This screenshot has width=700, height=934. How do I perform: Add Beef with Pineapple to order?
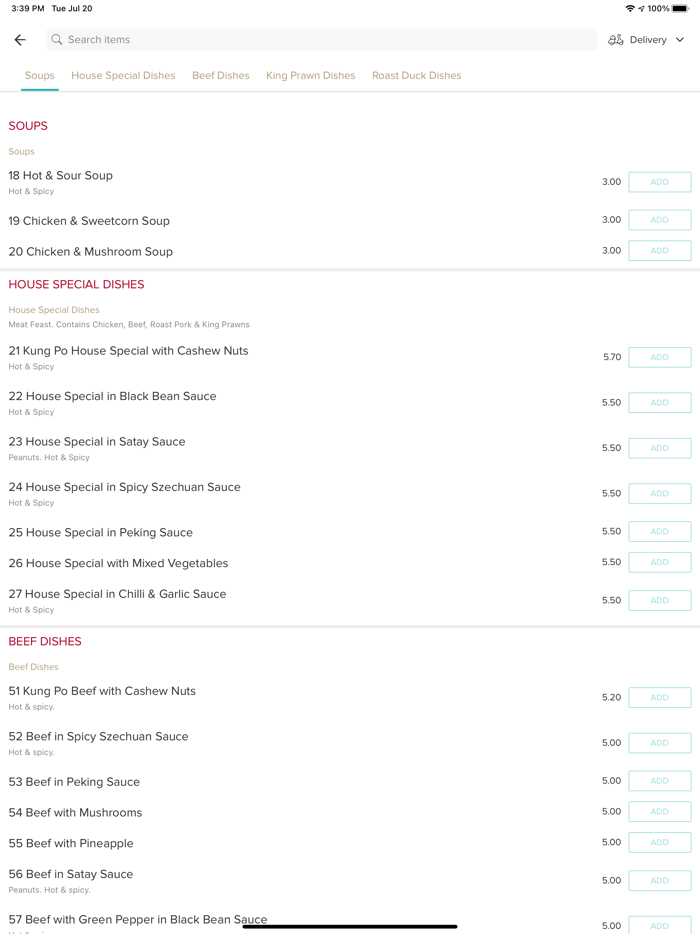659,842
